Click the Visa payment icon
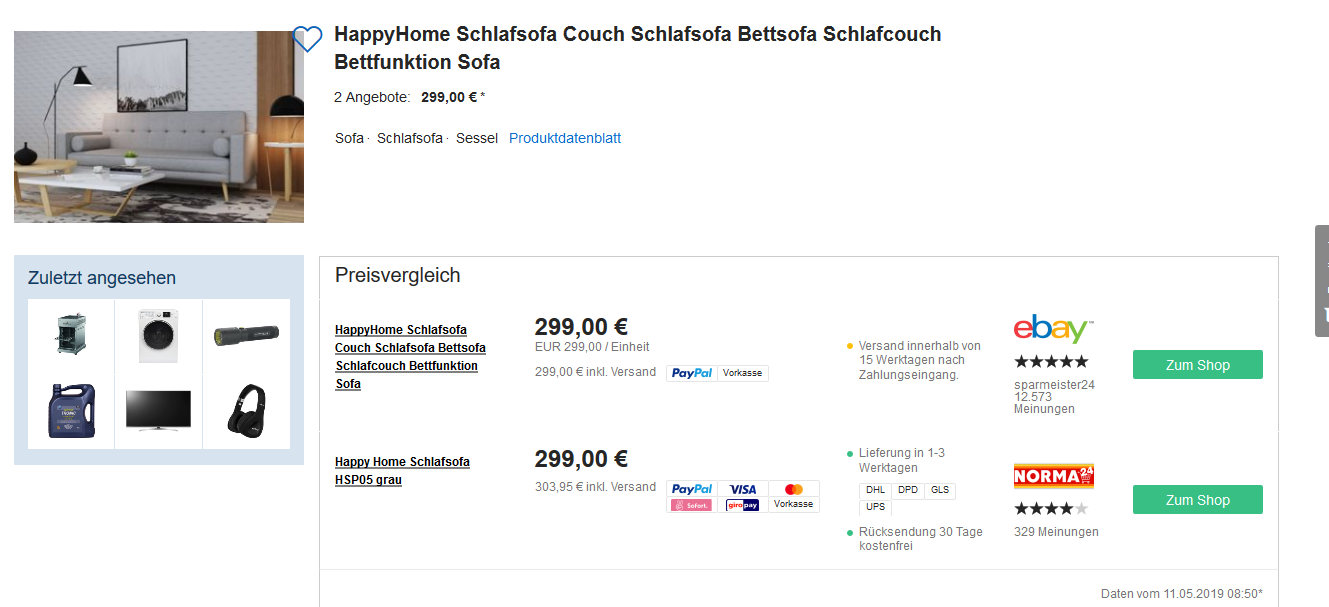Screen dimensions: 1329x607 point(743,489)
